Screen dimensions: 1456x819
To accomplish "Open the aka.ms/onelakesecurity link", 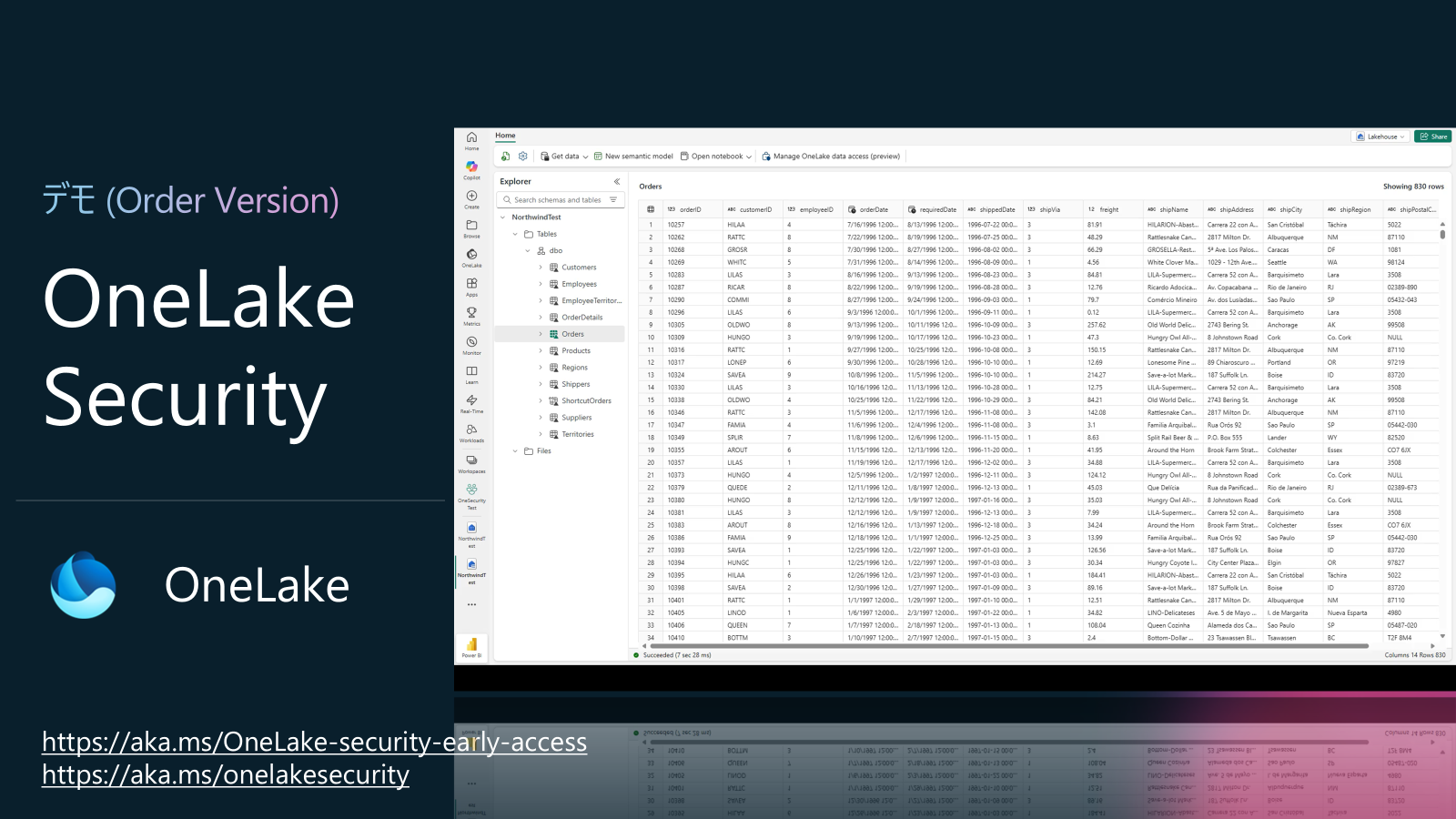I will [x=226, y=774].
